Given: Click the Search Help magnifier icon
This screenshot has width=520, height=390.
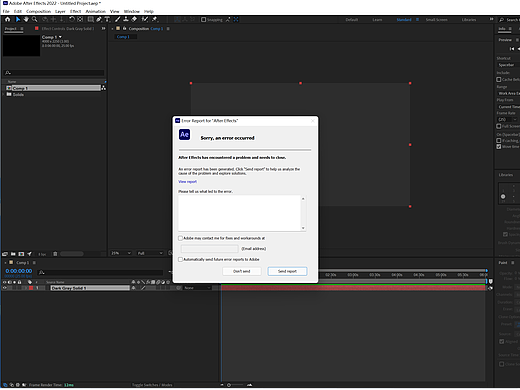Looking at the screenshot, I should click(x=501, y=20).
